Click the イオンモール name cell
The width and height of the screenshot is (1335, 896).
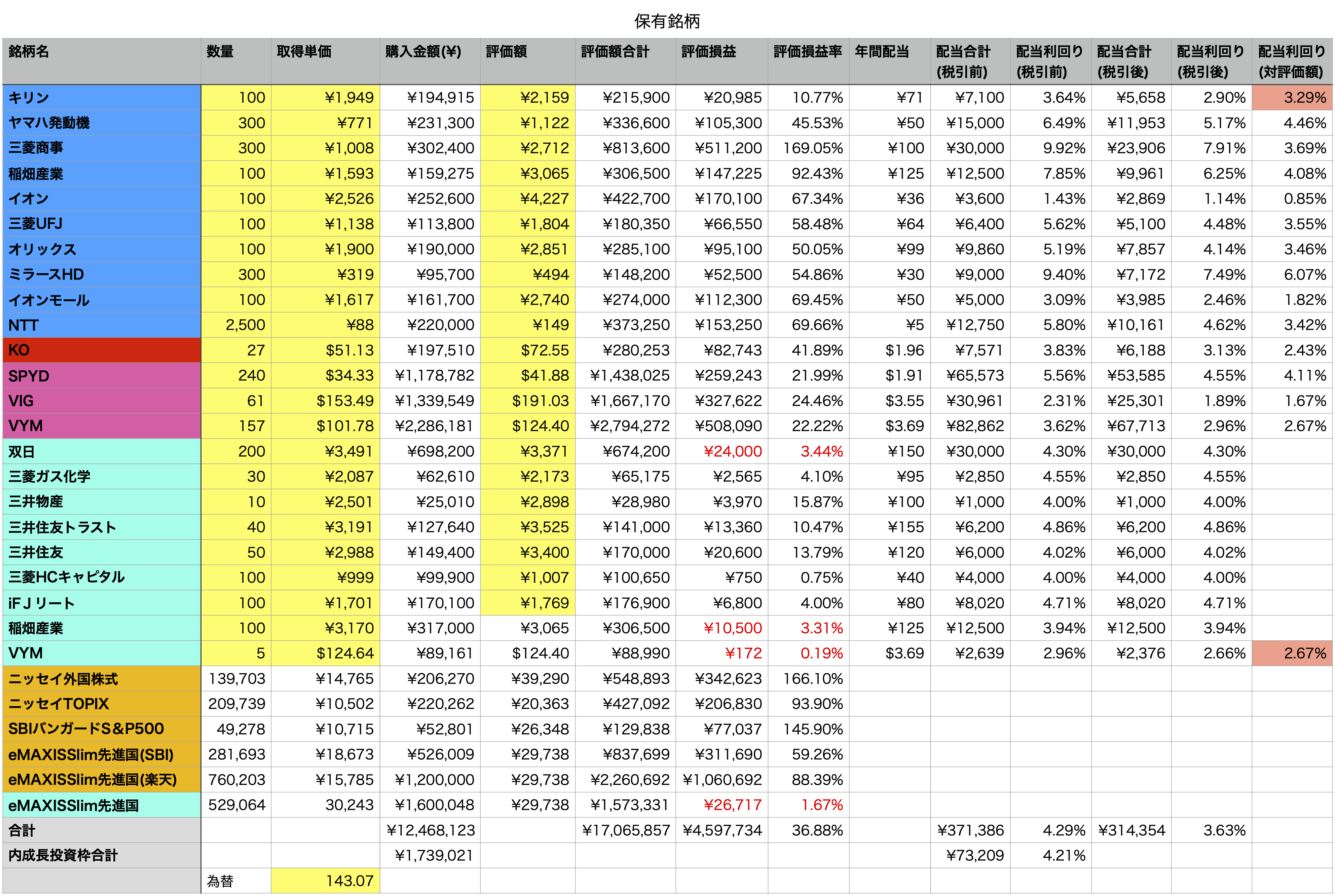pos(102,299)
